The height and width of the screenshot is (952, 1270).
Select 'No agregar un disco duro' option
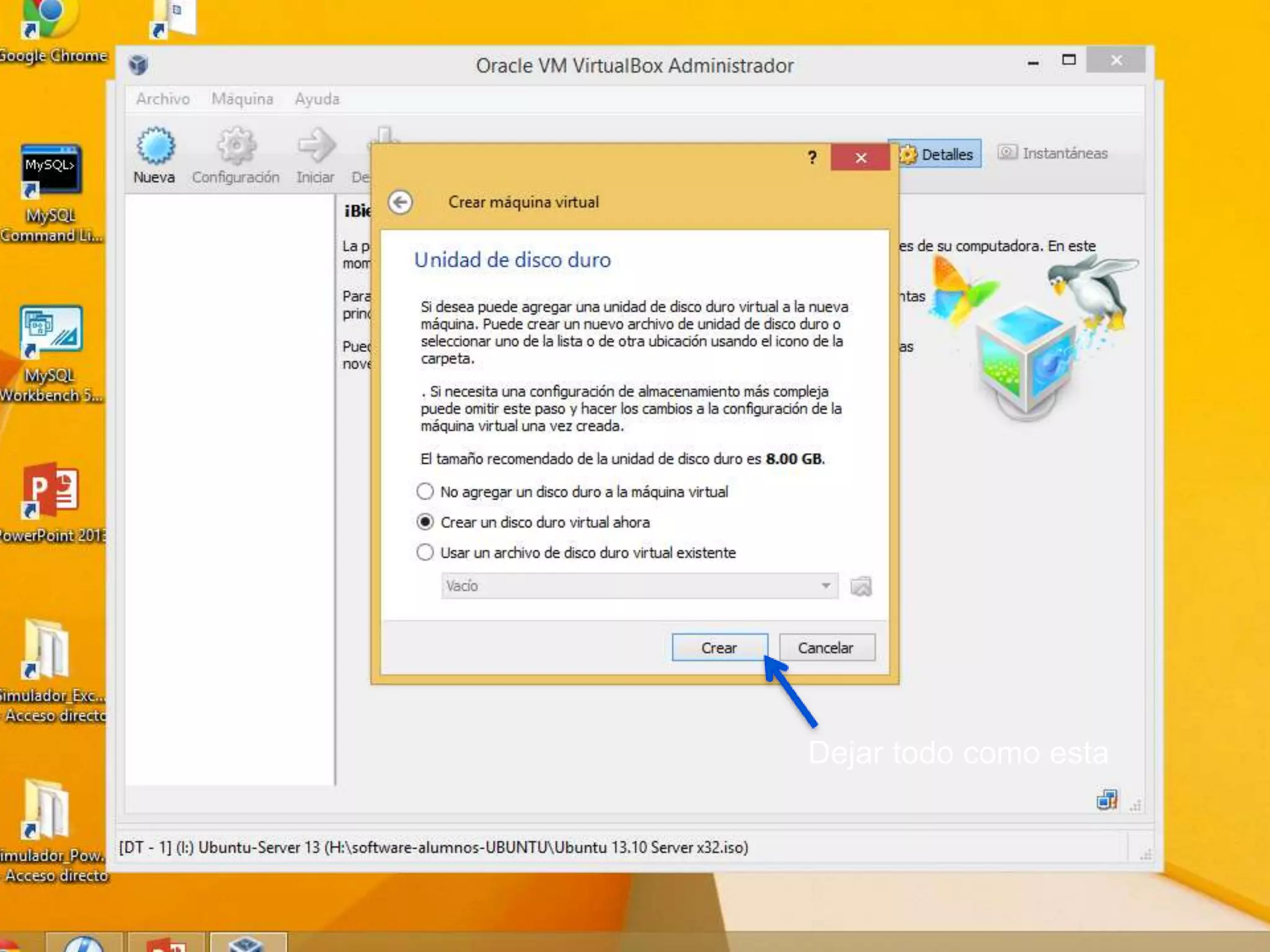(x=425, y=492)
